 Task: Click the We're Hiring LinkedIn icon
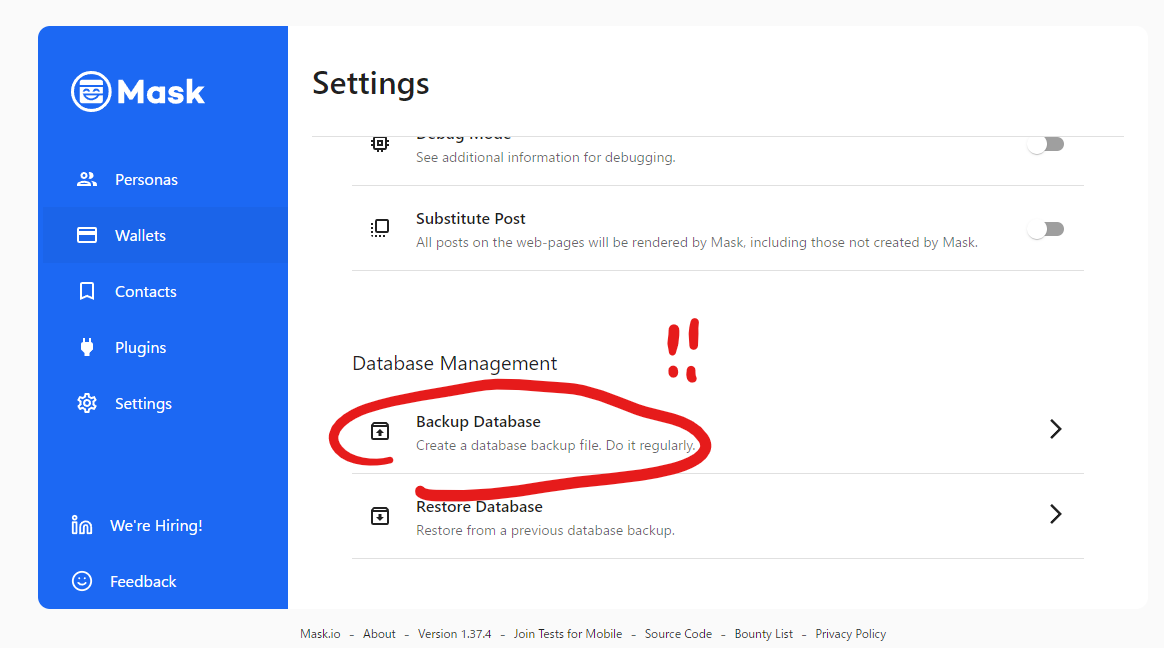[82, 525]
